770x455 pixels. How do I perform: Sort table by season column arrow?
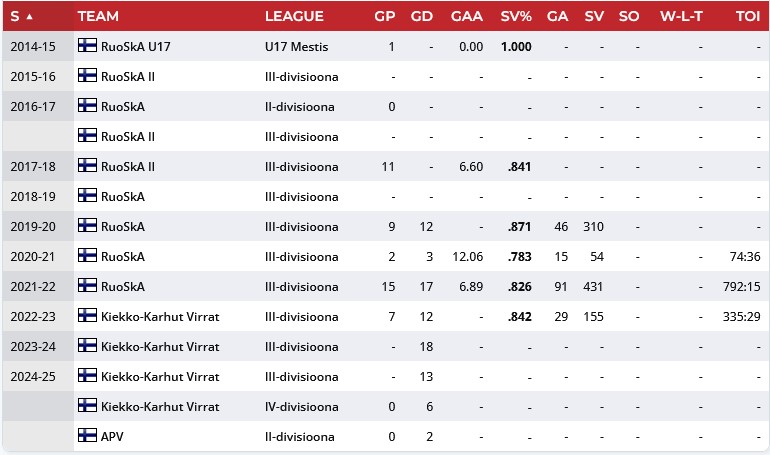(x=29, y=16)
